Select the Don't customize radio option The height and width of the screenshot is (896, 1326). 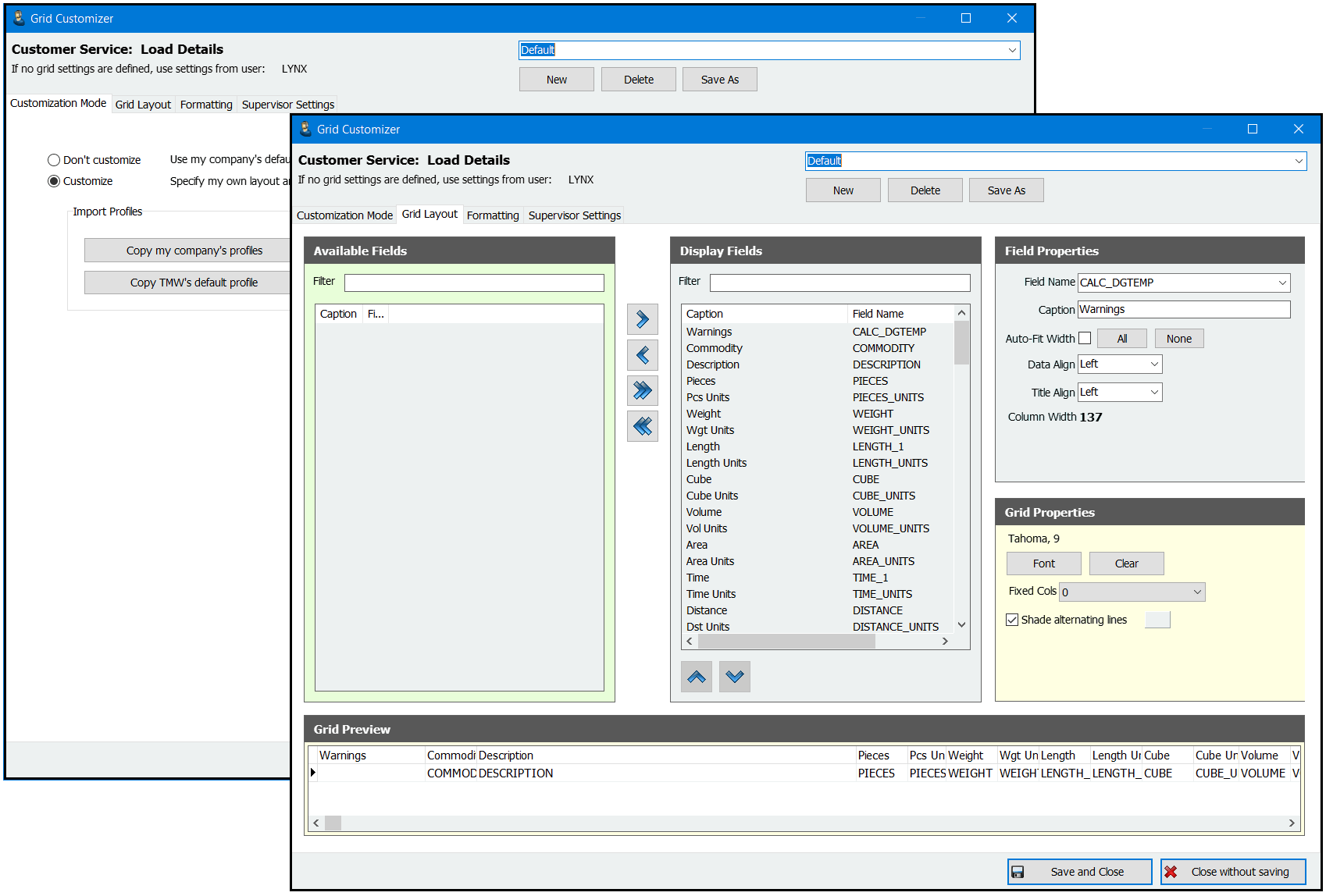coord(54,160)
